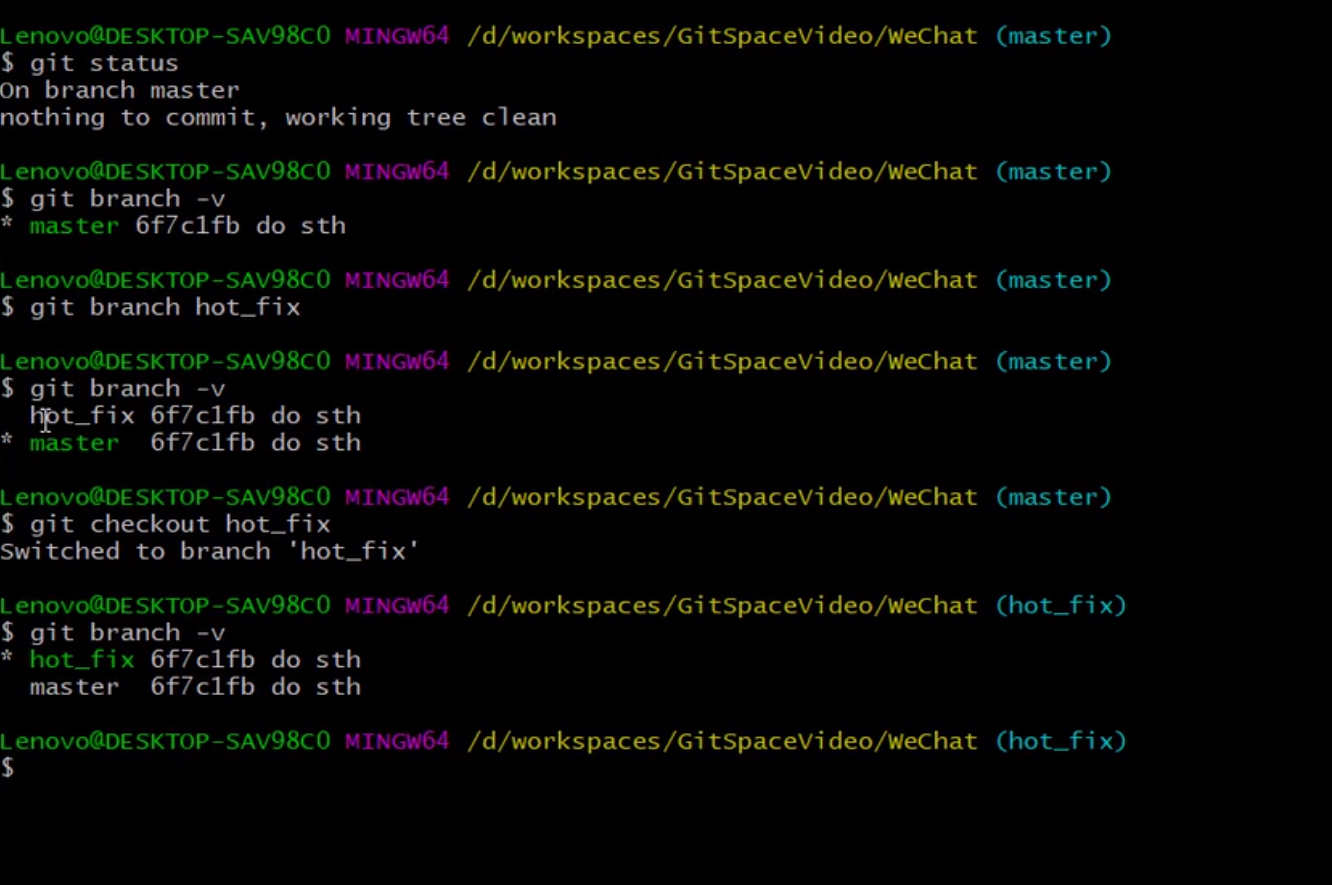
Task: Click commit hash 6f7c1fb beside green hot_fix
Action: pos(202,660)
